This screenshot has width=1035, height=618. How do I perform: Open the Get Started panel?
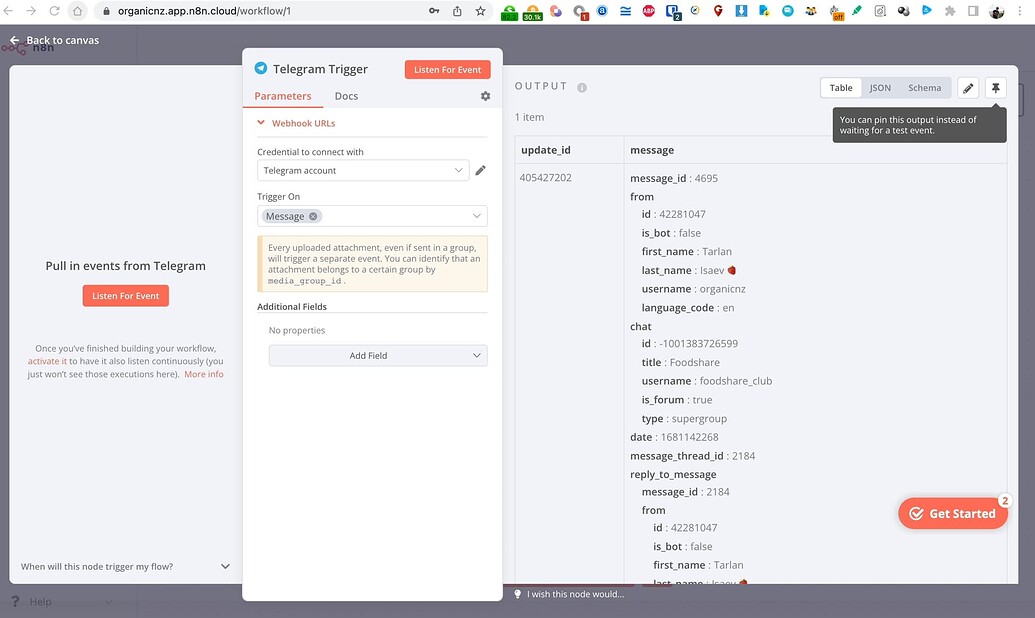tap(951, 513)
